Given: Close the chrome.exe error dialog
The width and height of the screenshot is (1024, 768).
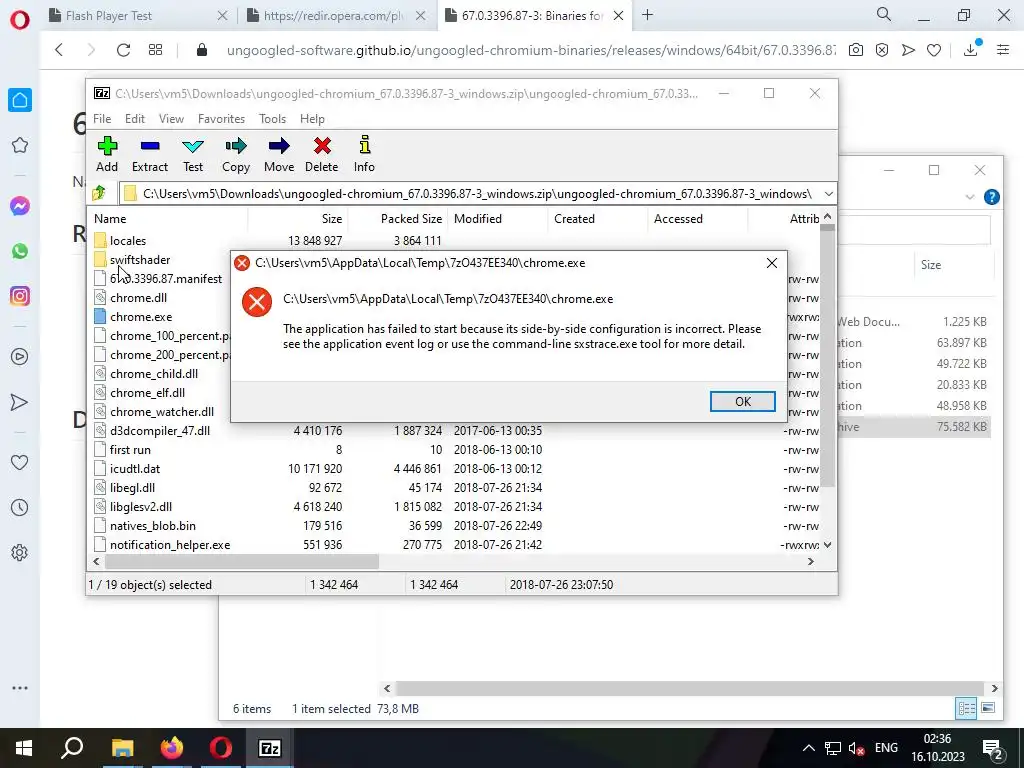Looking at the screenshot, I should [x=771, y=263].
